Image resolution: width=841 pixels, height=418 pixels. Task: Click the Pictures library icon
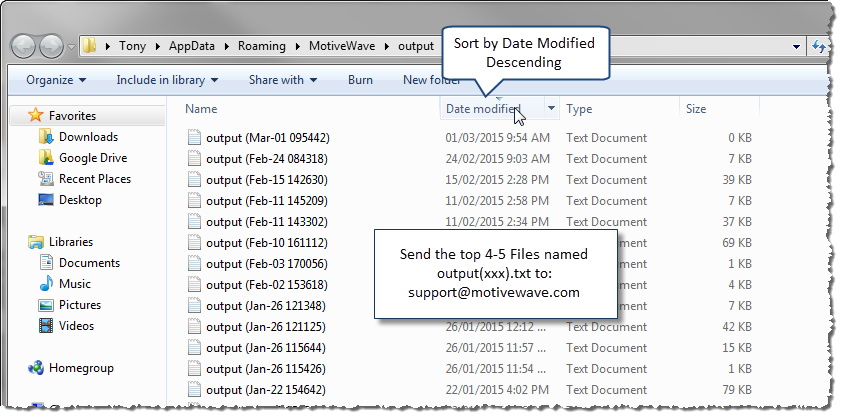click(46, 305)
